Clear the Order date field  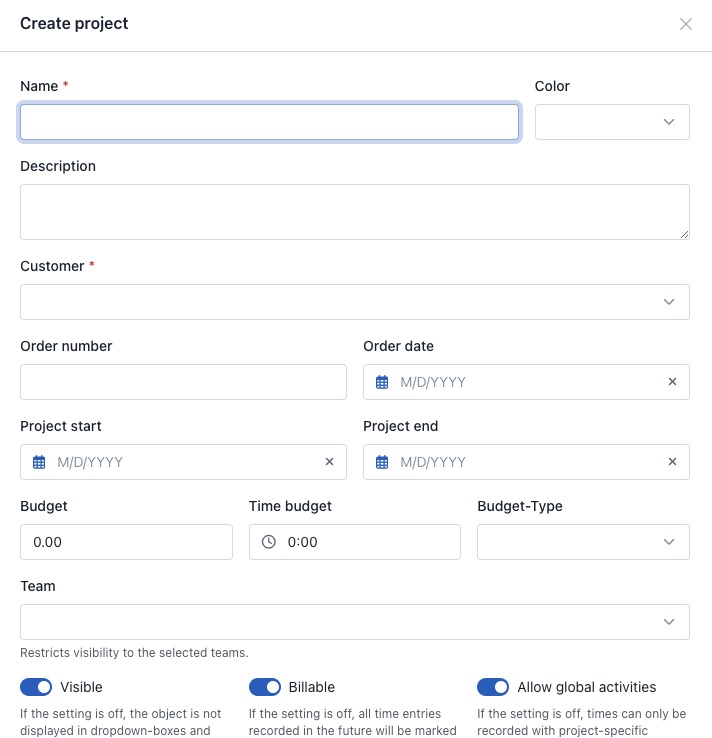pyautogui.click(x=672, y=382)
